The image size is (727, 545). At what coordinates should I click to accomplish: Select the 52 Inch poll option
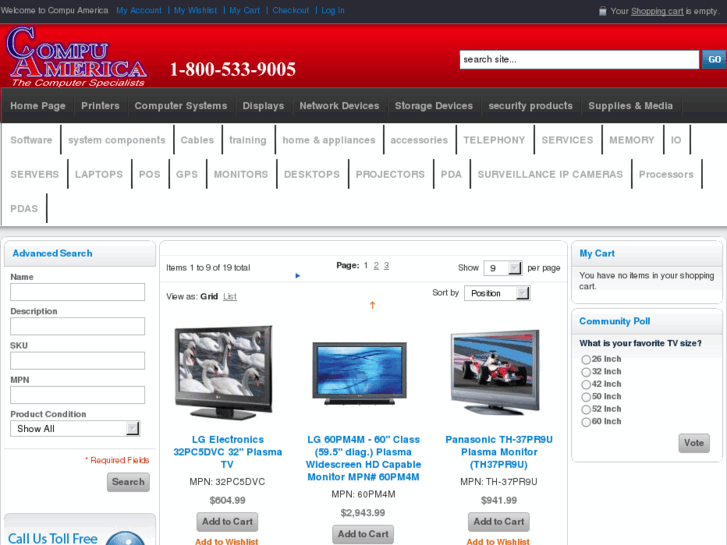point(586,410)
